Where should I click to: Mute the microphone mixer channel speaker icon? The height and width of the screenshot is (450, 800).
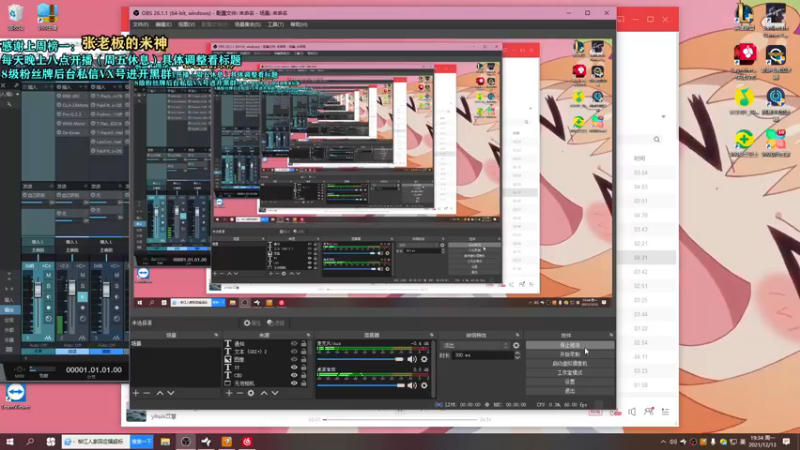(412, 359)
